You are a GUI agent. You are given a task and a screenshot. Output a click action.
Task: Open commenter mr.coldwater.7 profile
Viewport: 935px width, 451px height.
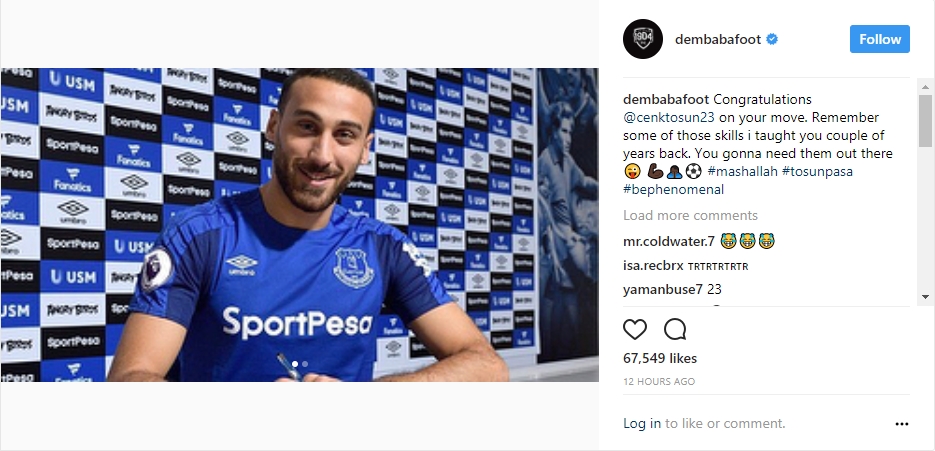(669, 241)
